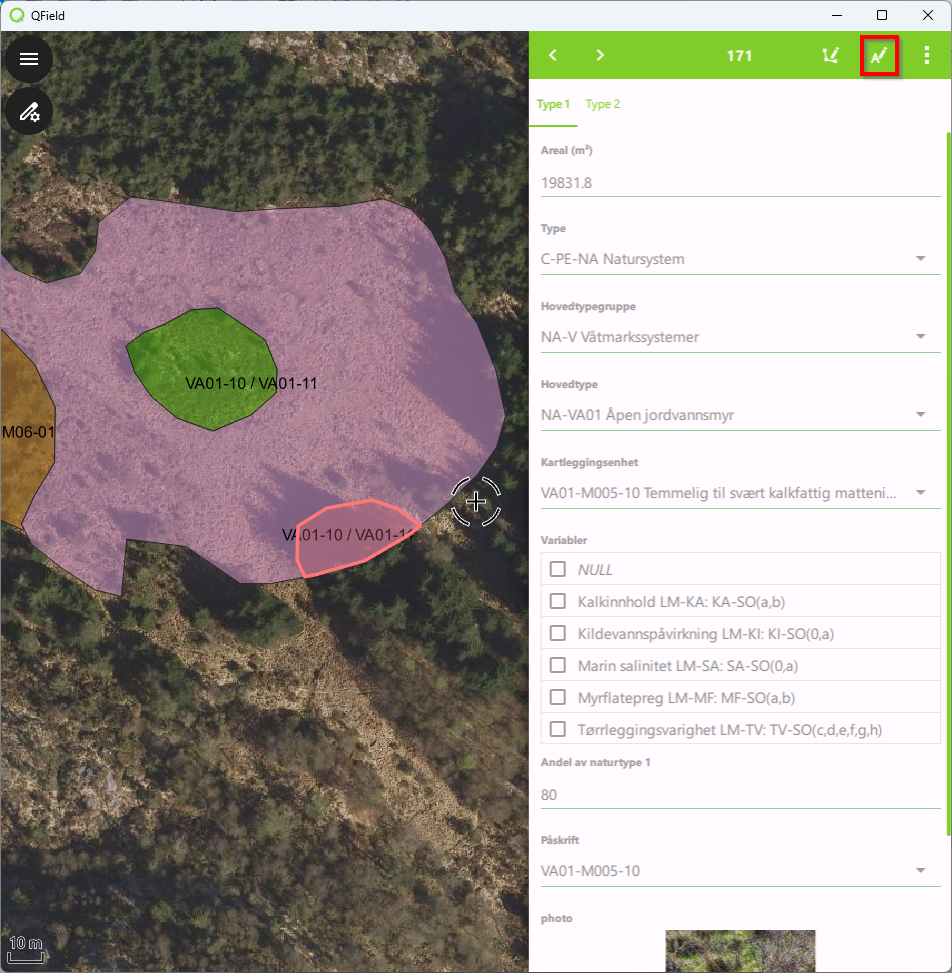952x973 pixels.
Task: Go to previous feature arrow
Action: [x=553, y=55]
